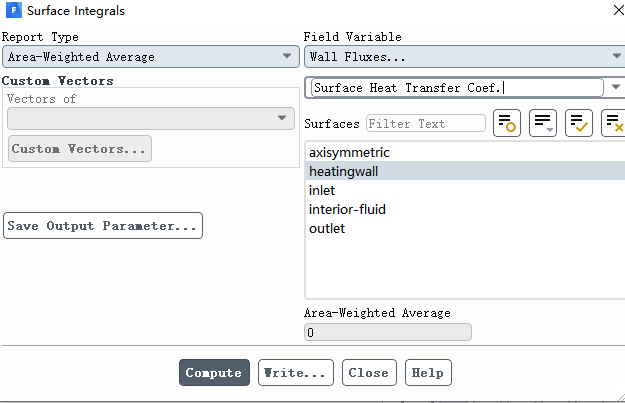Select the axisymmetric surface
Image resolution: width=625 pixels, height=403 pixels.
coord(349,153)
